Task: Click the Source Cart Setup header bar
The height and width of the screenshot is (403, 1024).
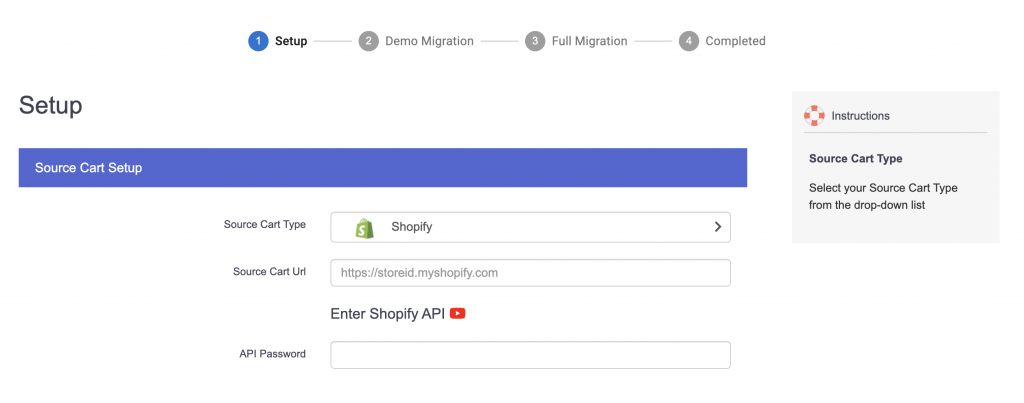Action: click(383, 168)
